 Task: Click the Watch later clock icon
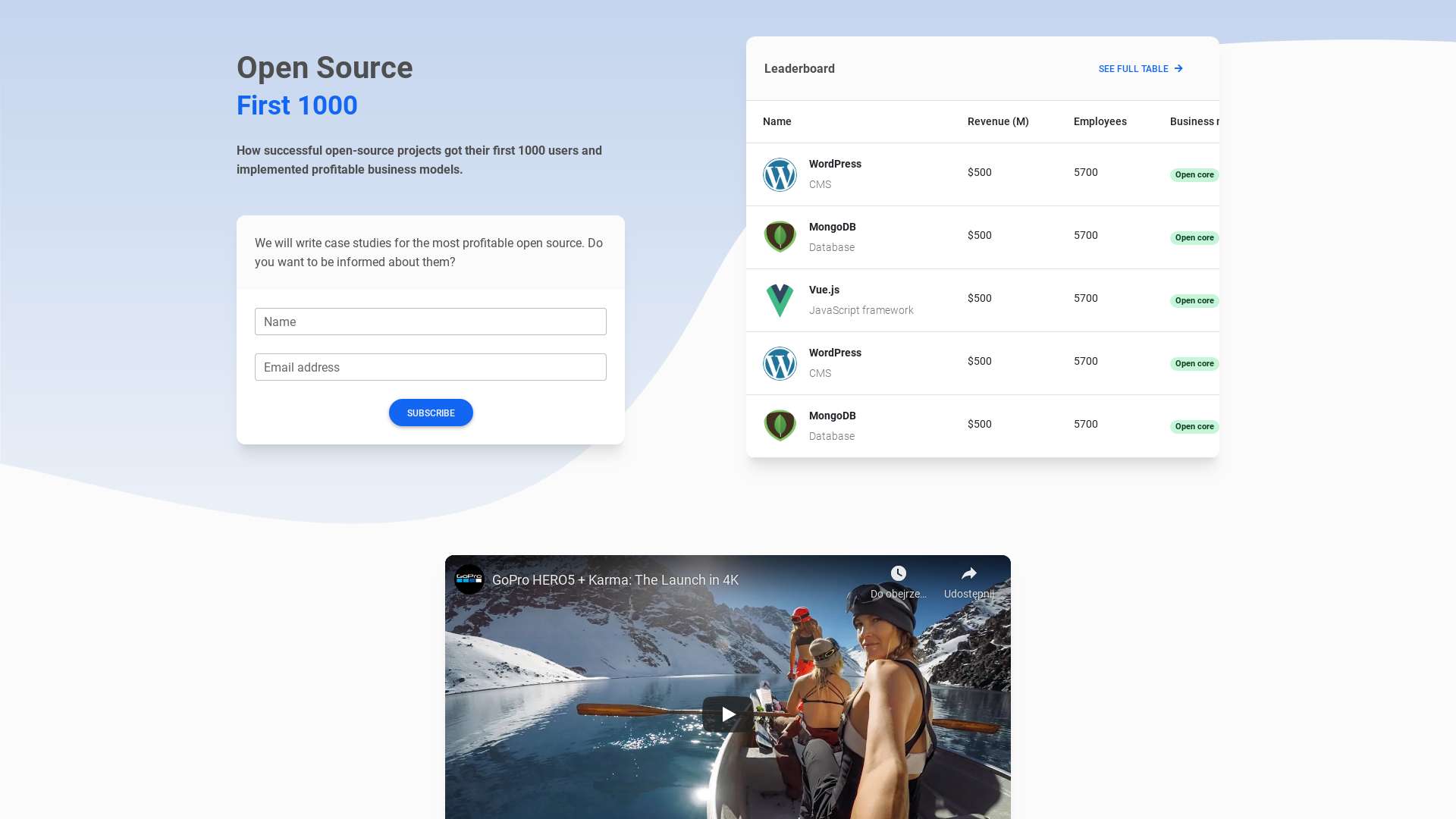pyautogui.click(x=898, y=573)
